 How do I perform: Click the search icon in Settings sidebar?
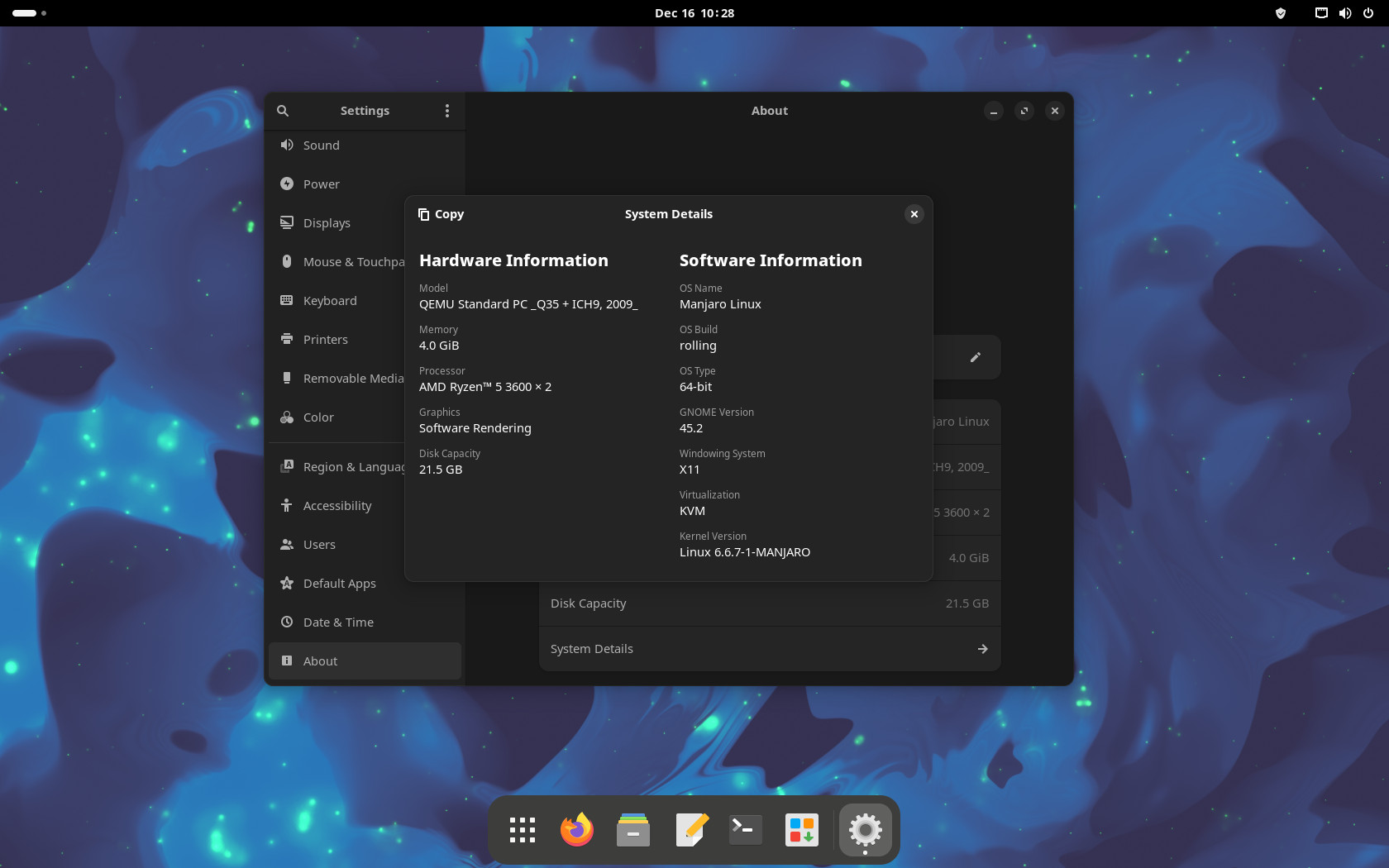283,111
